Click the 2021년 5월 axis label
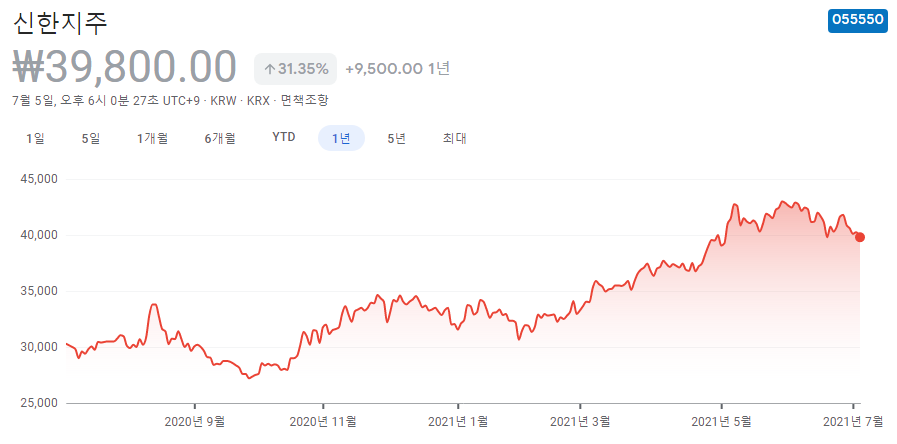Screen dimensions: 897x444 tap(722, 422)
